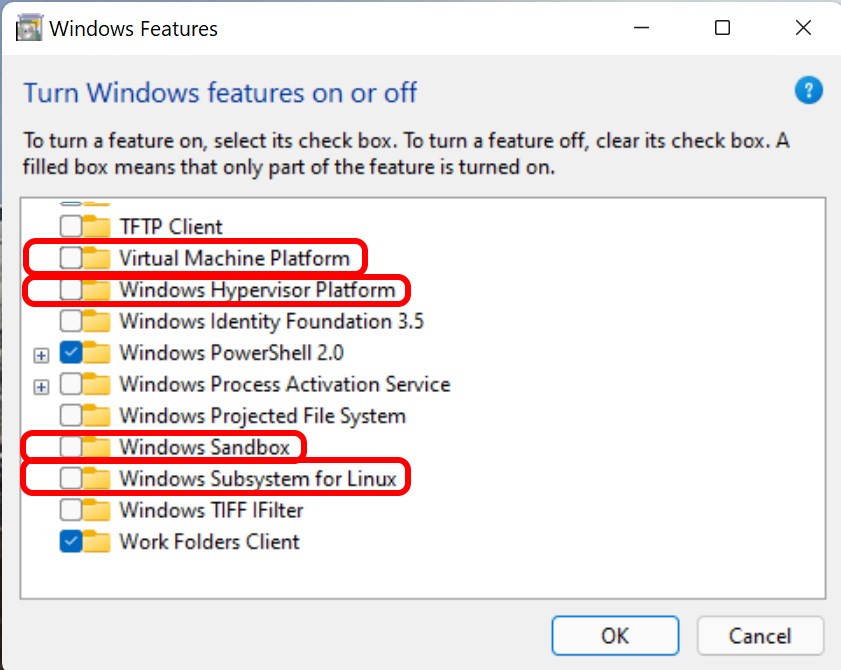Expand the Windows PowerShell 2.0 tree node

(x=41, y=353)
